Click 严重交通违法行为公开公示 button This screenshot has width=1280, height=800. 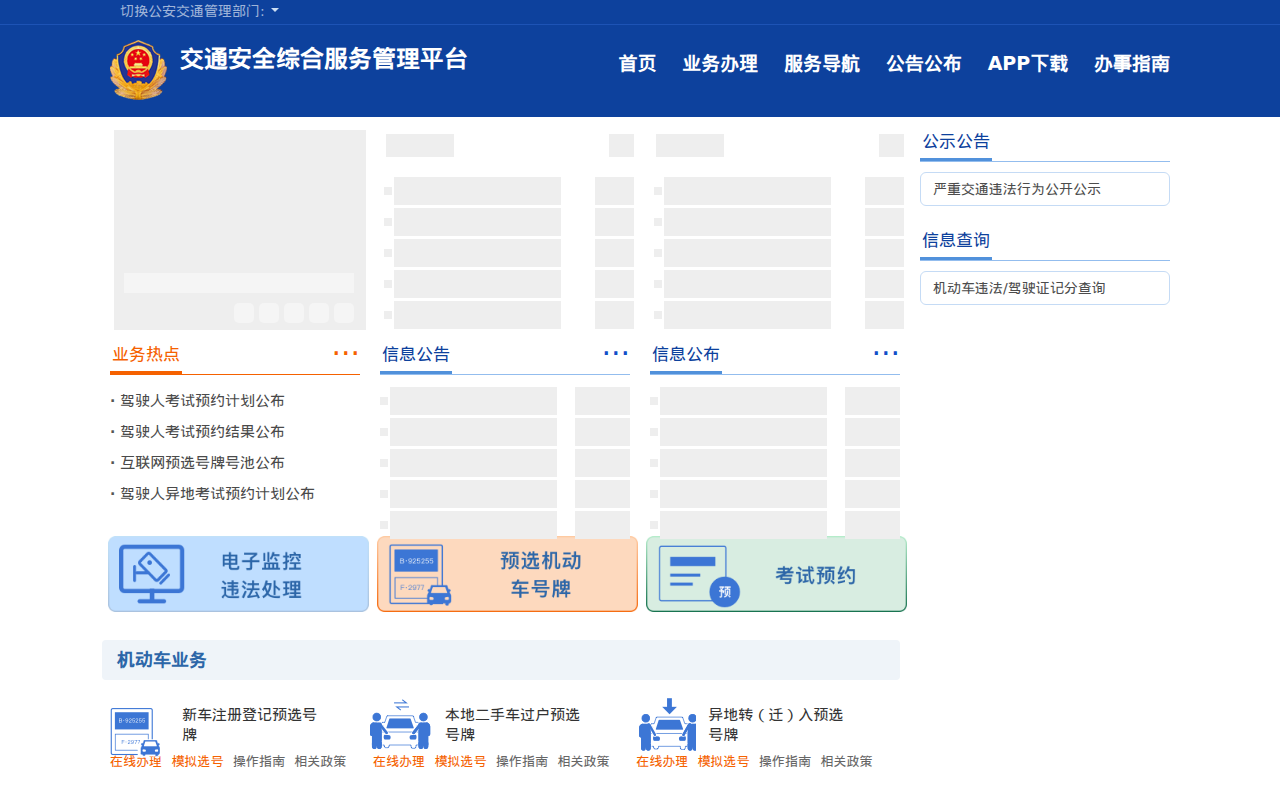click(1044, 189)
